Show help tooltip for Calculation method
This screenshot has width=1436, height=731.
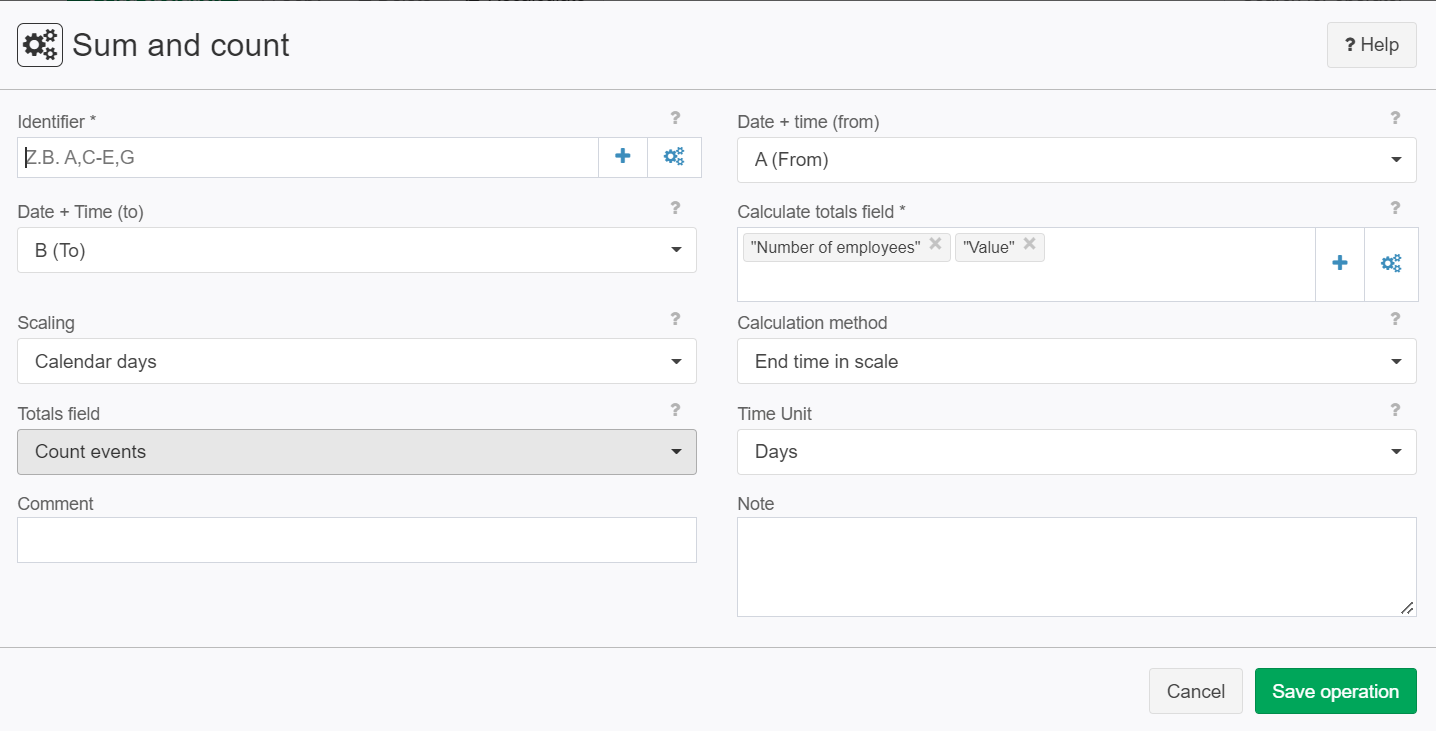(x=1395, y=319)
